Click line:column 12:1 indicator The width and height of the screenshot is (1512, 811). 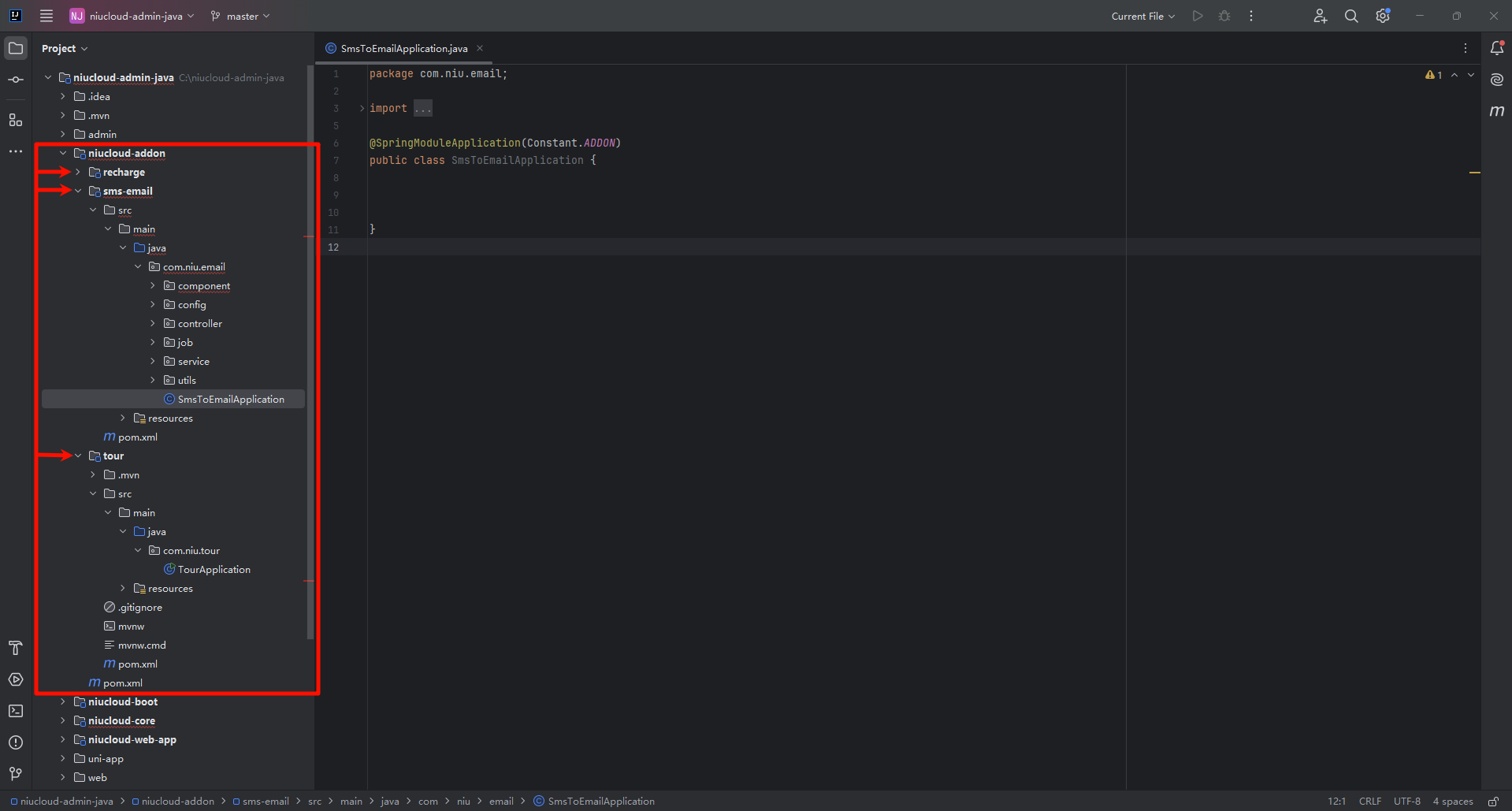1337,801
